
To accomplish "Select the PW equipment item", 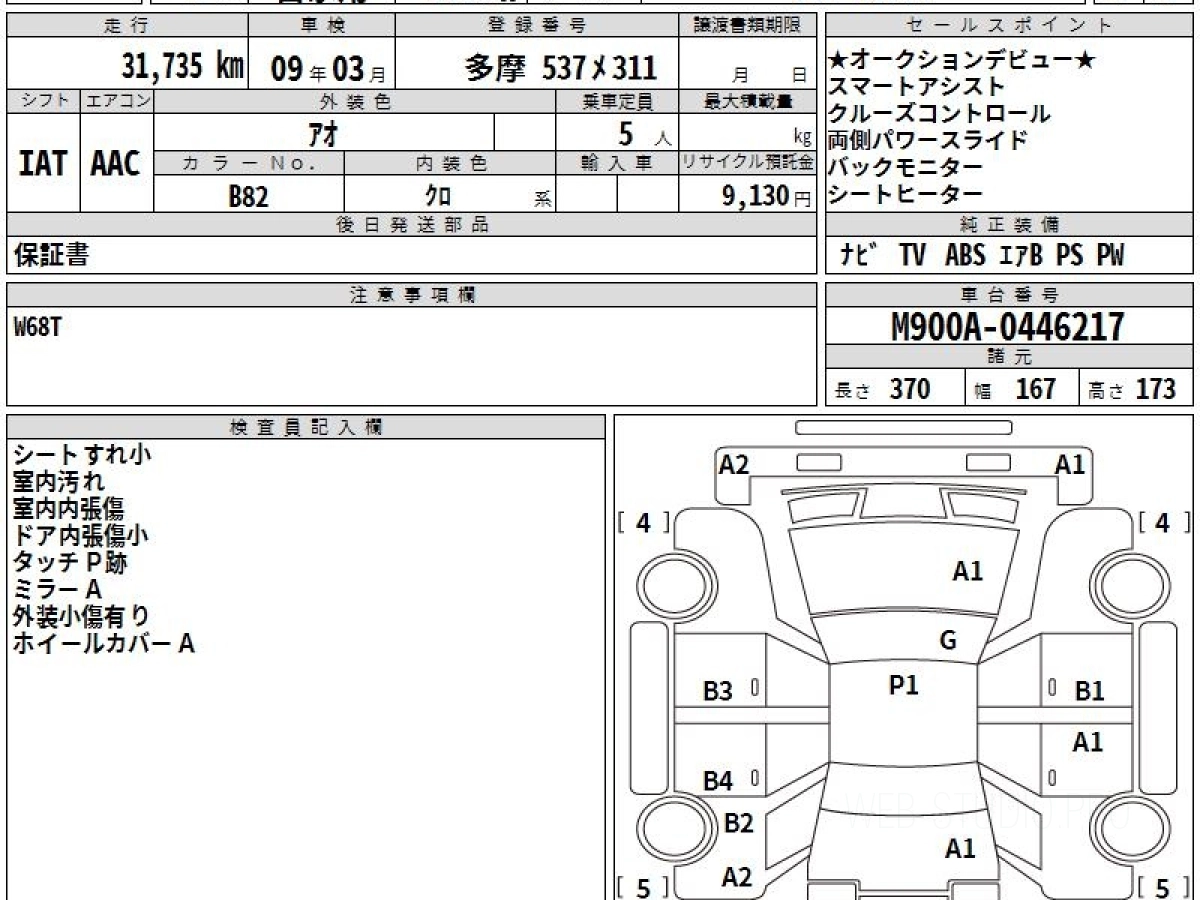I will point(1110,256).
